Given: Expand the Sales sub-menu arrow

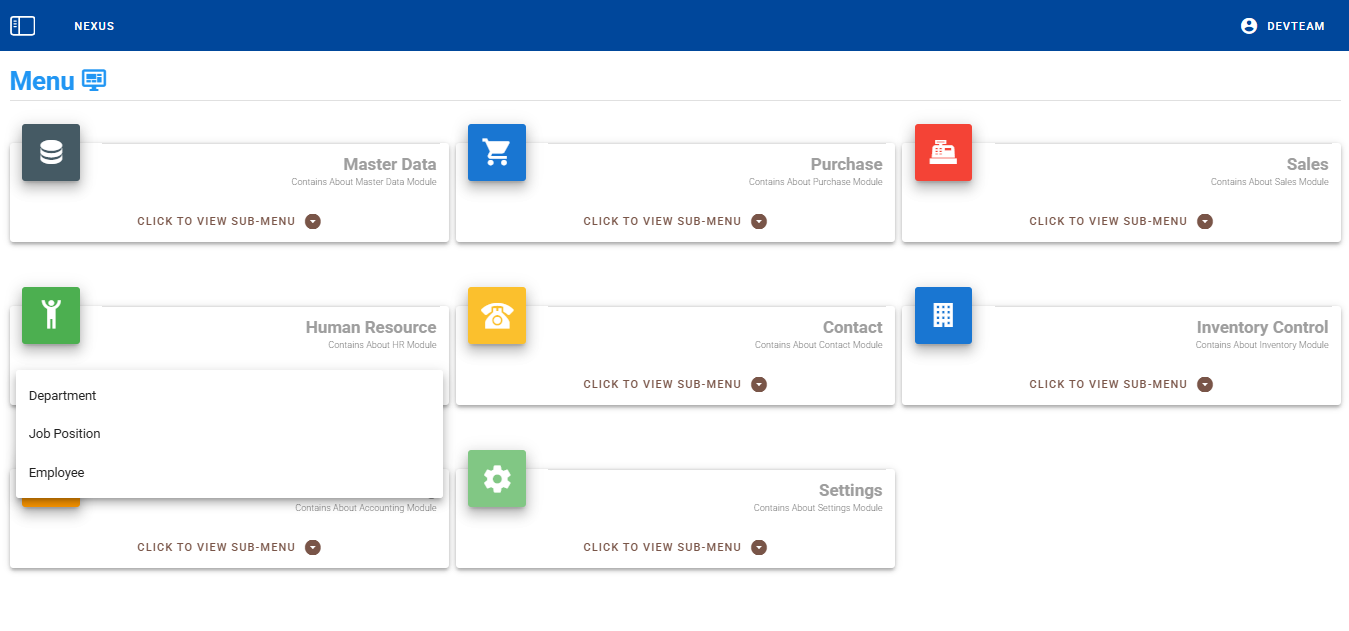Looking at the screenshot, I should coord(1205,221).
